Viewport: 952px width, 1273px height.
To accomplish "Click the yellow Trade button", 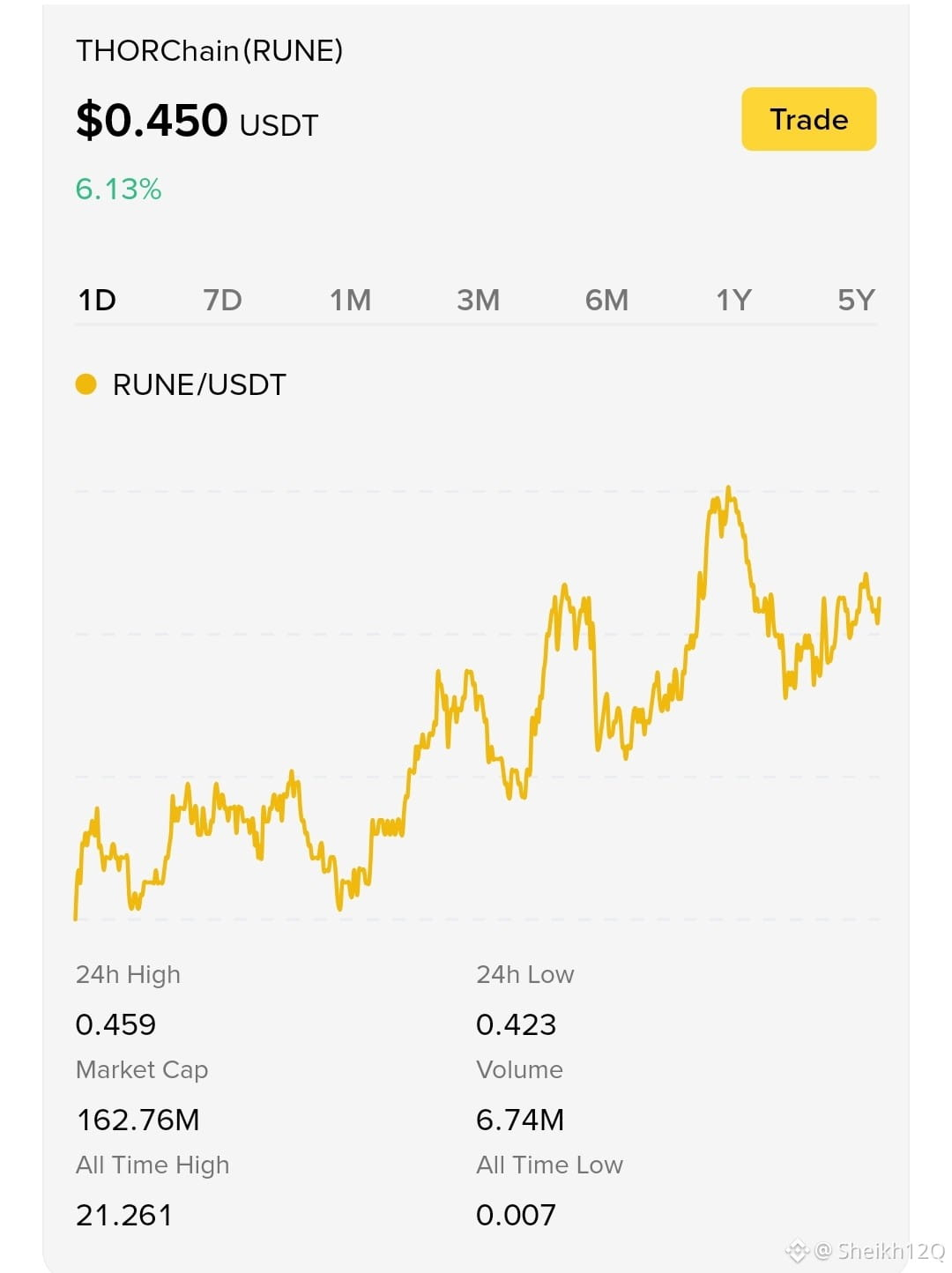I will pos(808,119).
